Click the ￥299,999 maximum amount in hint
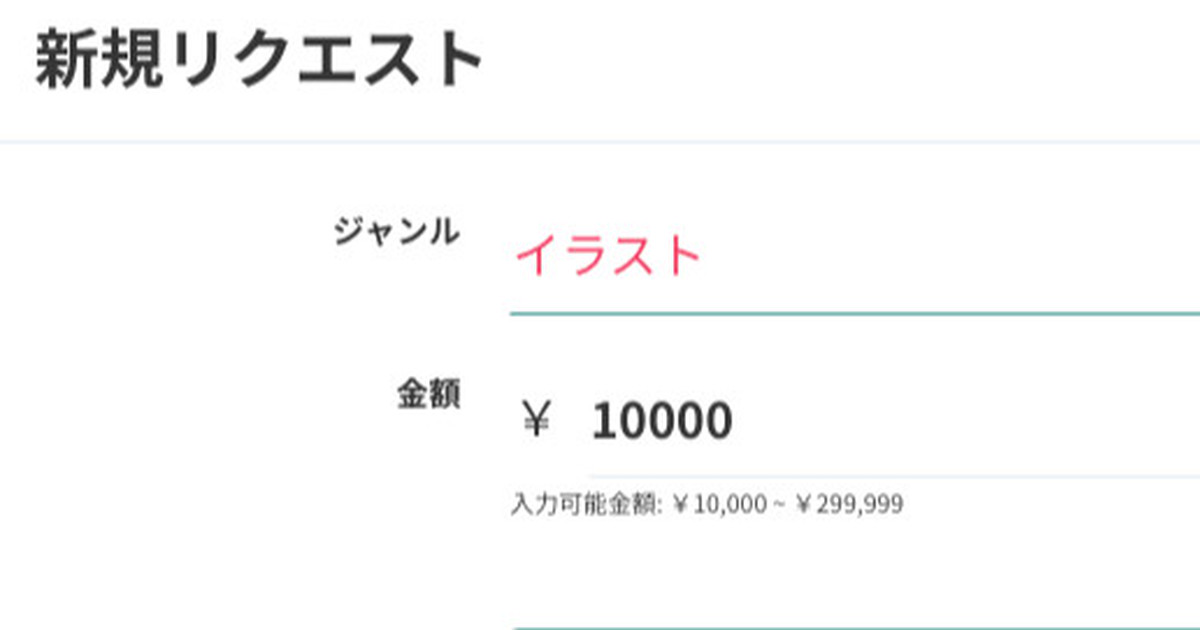Viewport: 1200px width, 630px height. click(849, 505)
